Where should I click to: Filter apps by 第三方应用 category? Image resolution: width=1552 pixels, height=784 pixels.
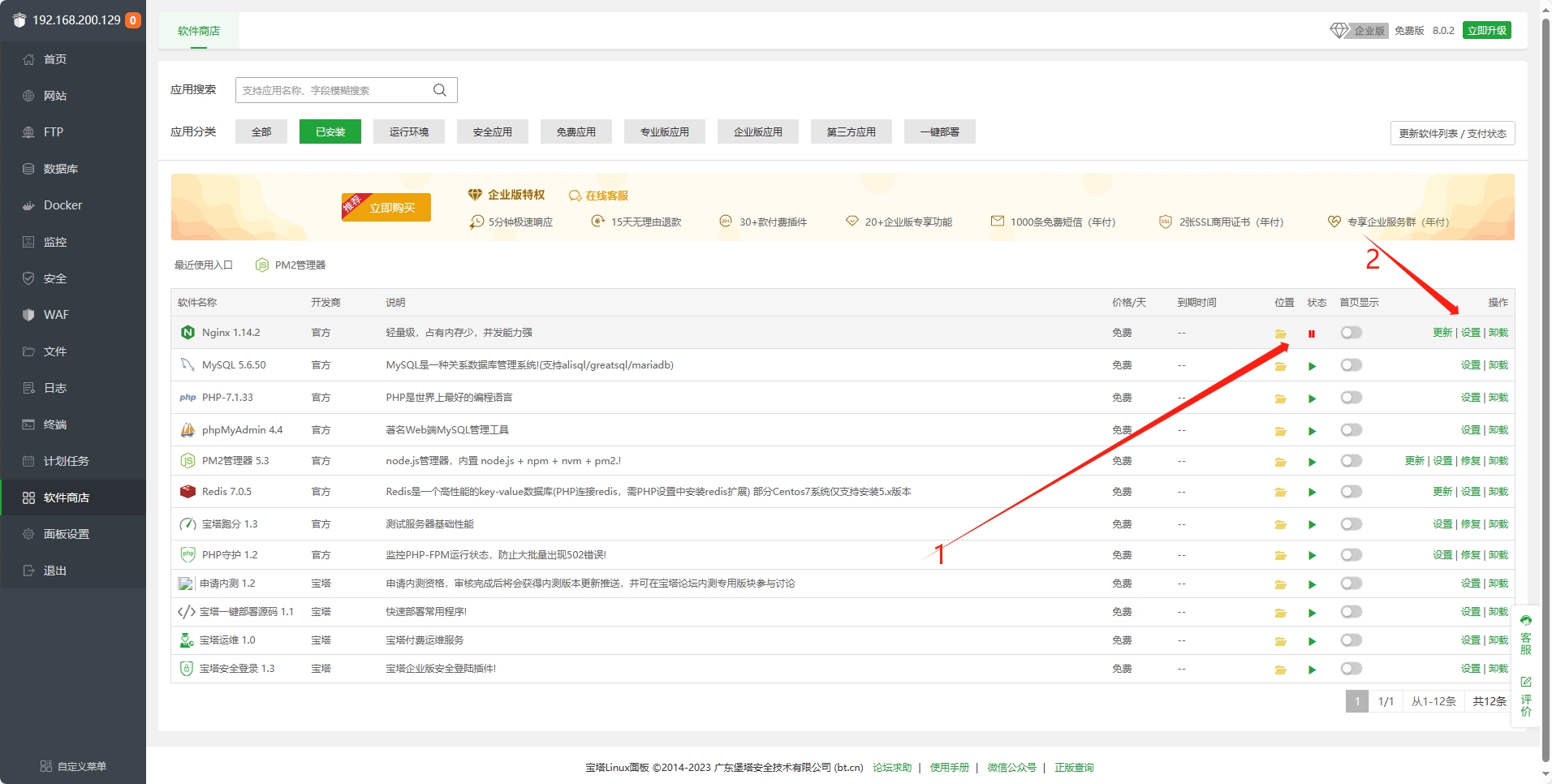click(851, 131)
